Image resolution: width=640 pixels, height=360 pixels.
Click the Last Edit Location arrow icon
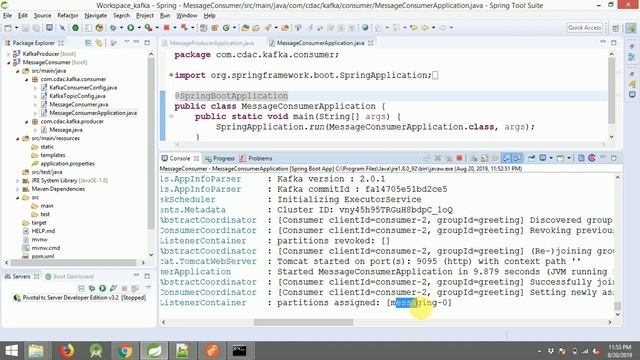coord(414,28)
